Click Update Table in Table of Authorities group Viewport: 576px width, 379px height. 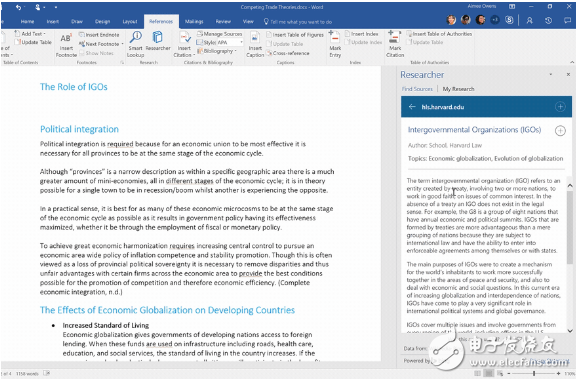425,42
